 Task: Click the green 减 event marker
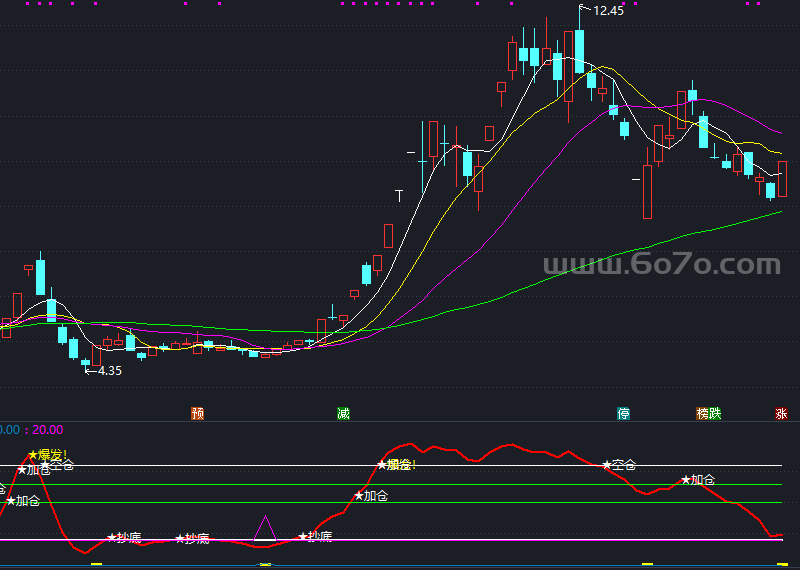[x=343, y=413]
